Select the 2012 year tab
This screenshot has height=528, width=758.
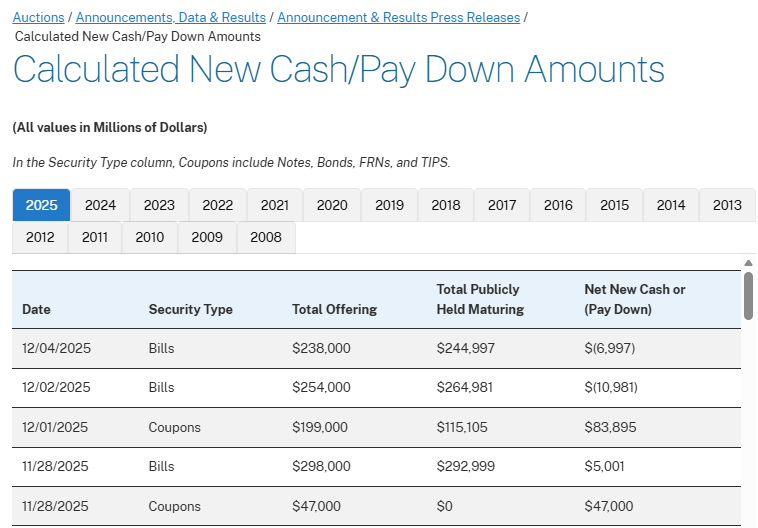40,237
